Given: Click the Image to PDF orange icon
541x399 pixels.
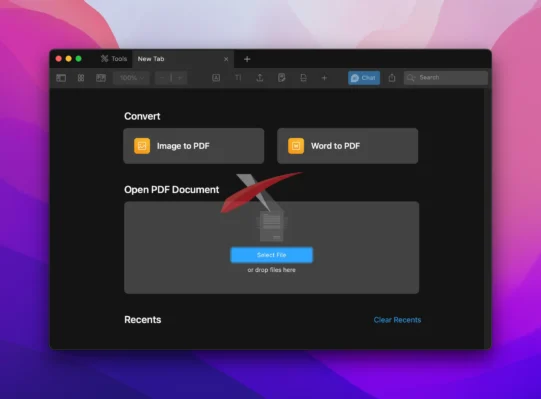Looking at the screenshot, I should (142, 146).
